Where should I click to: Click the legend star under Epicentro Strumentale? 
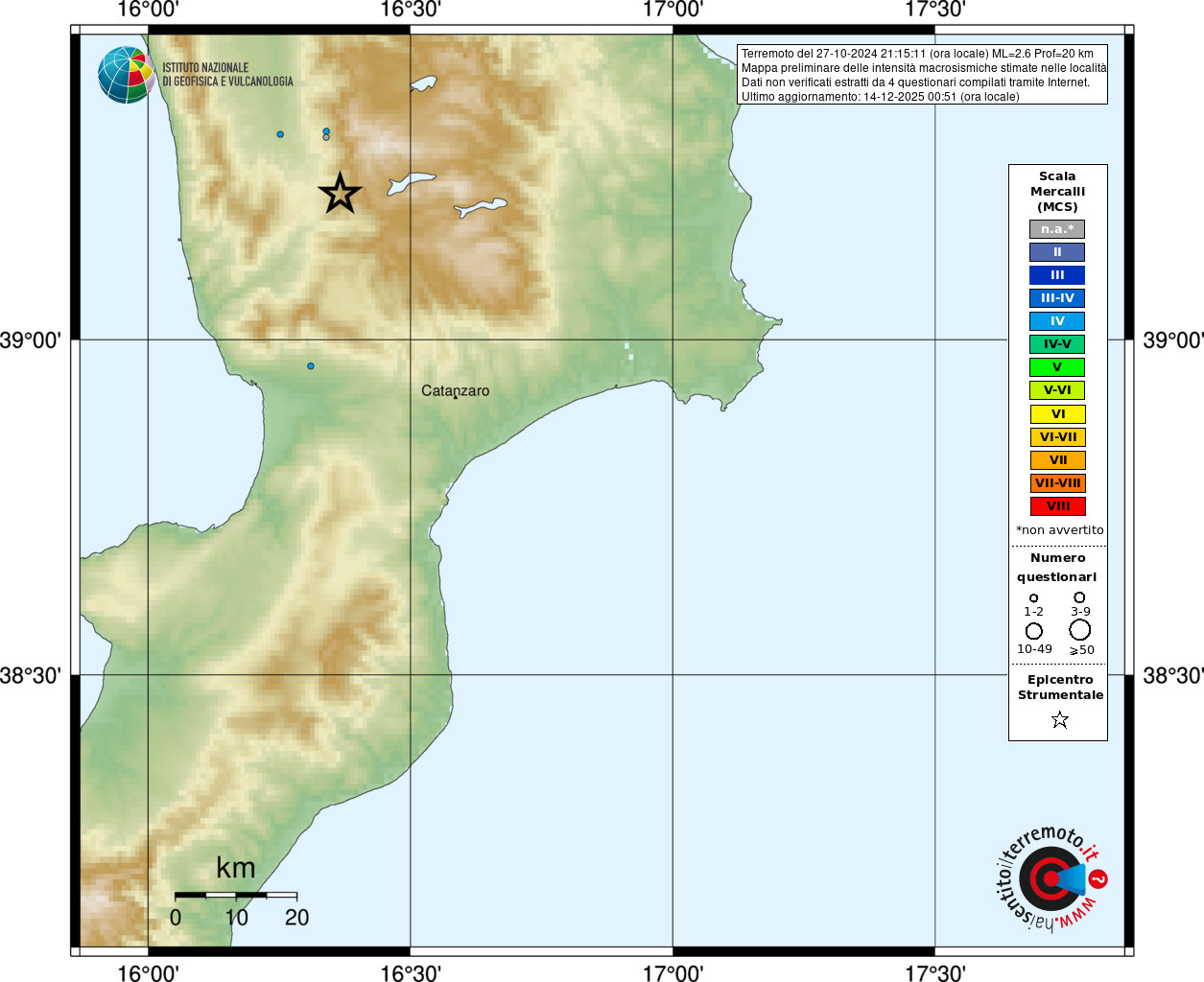[1059, 719]
